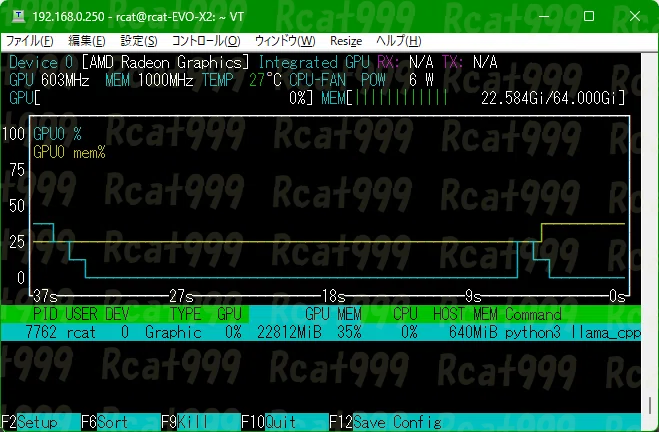This screenshot has width=659, height=432.
Task: Click the PID column header
Action: coord(45,314)
